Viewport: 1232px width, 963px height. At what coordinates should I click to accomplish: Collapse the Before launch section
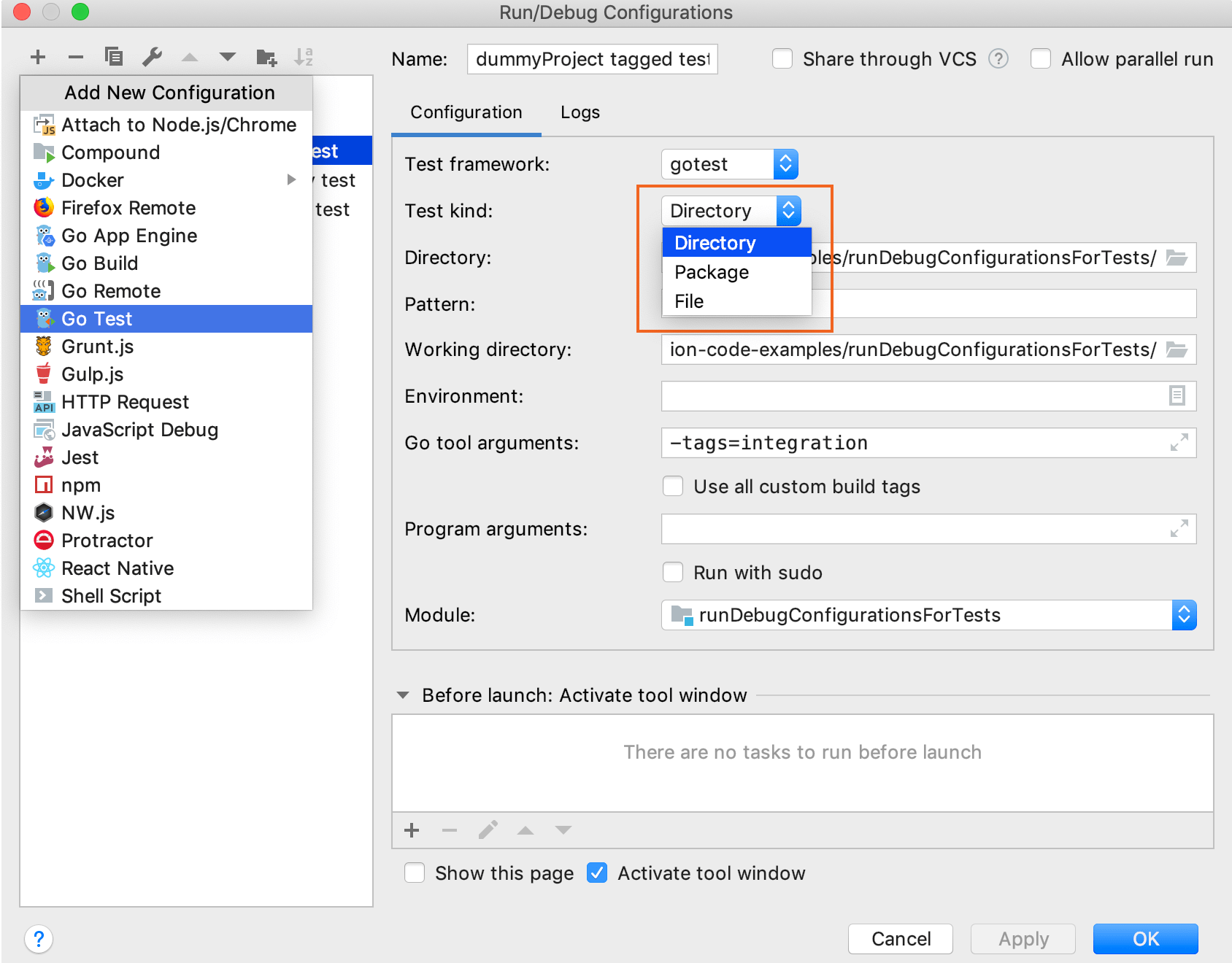pyautogui.click(x=403, y=695)
